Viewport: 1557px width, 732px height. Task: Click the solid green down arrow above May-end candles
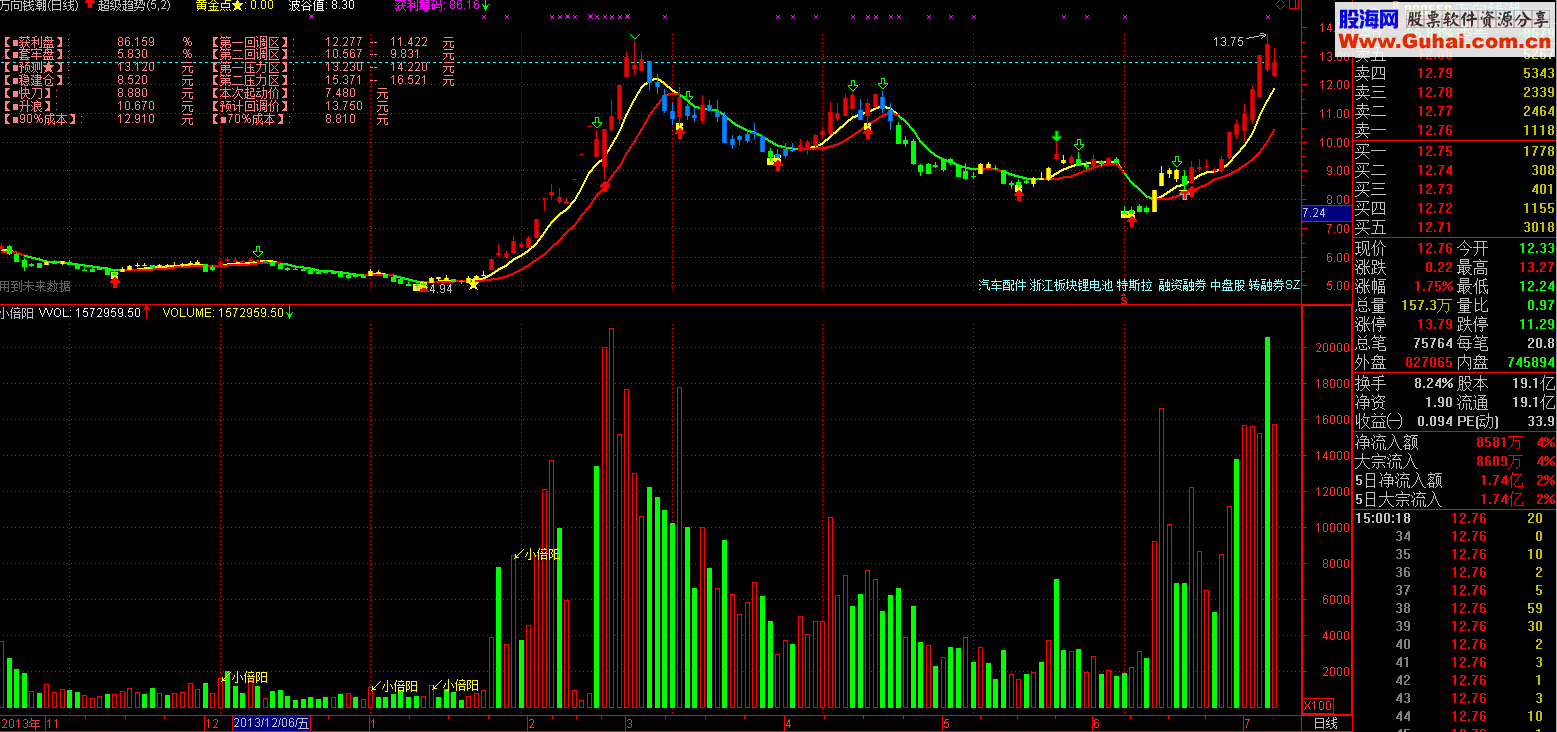point(1057,136)
